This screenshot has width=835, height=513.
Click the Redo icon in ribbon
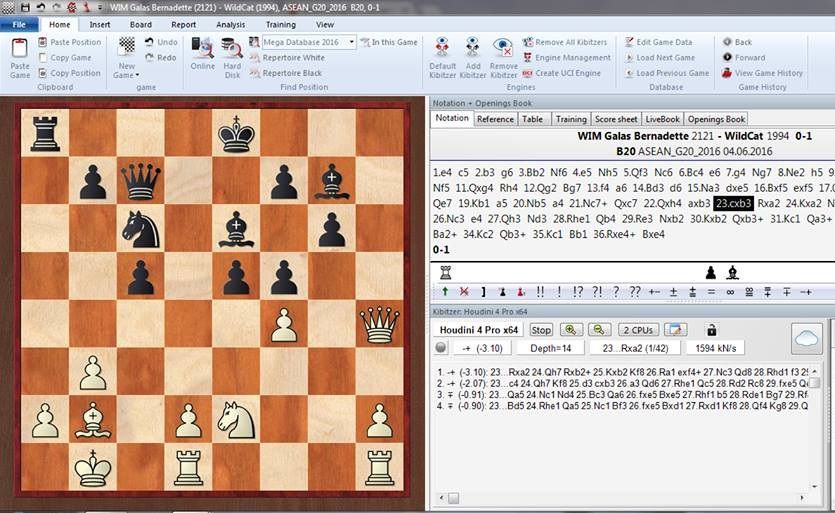(149, 58)
